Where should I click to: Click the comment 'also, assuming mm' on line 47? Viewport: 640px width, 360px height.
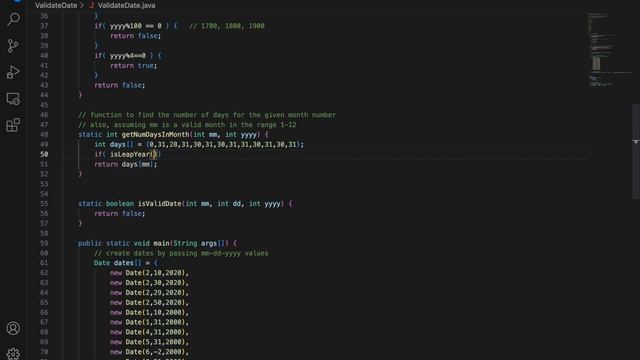tap(187, 125)
